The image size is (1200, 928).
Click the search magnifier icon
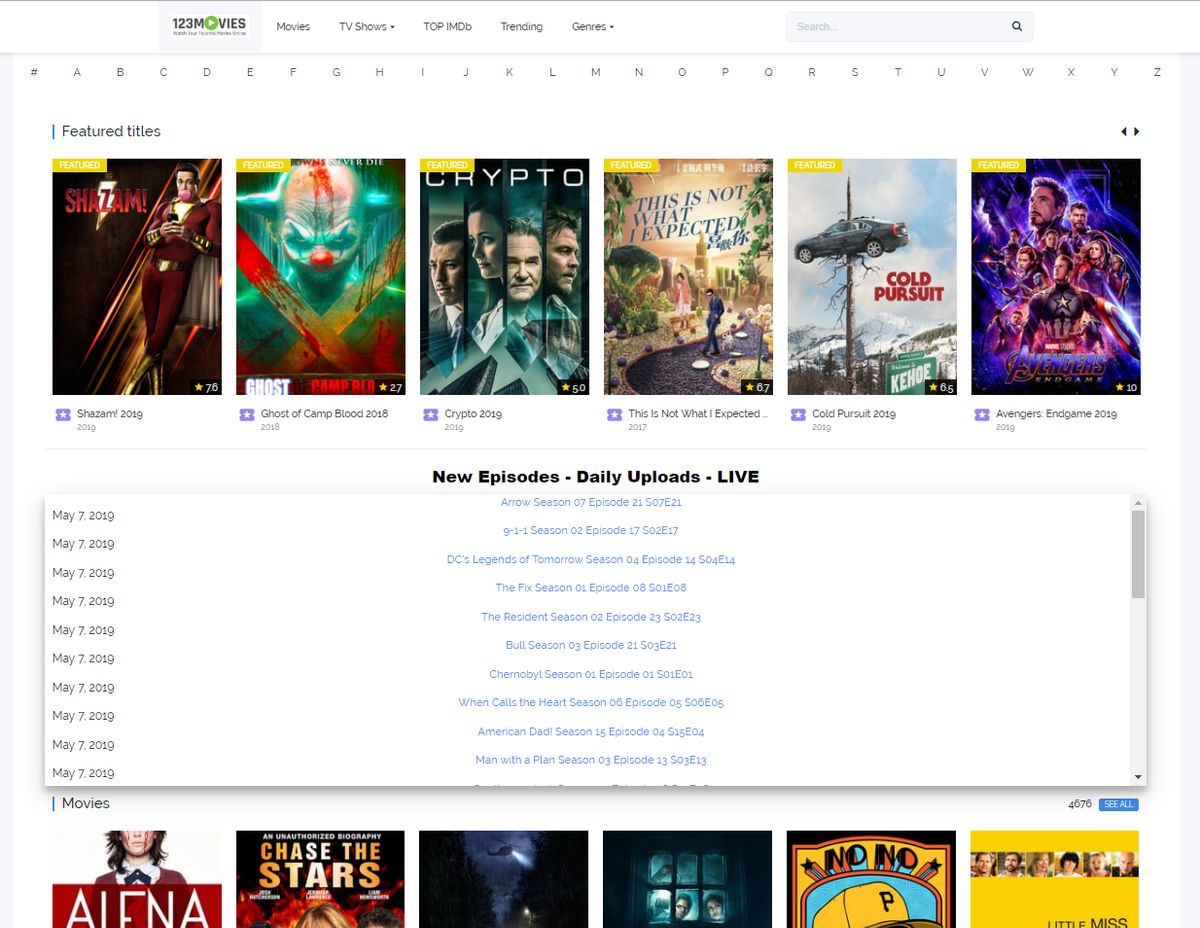click(x=1017, y=27)
